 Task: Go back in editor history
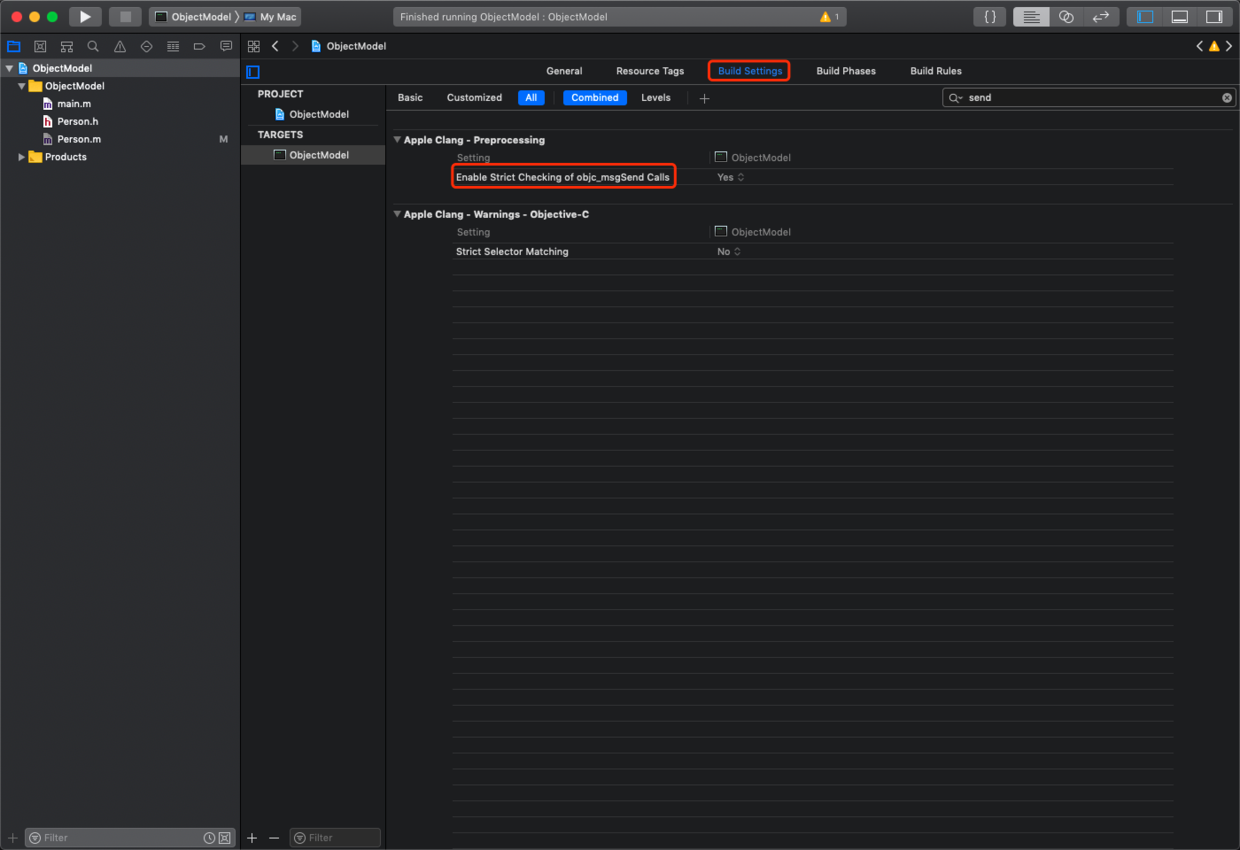(x=275, y=46)
